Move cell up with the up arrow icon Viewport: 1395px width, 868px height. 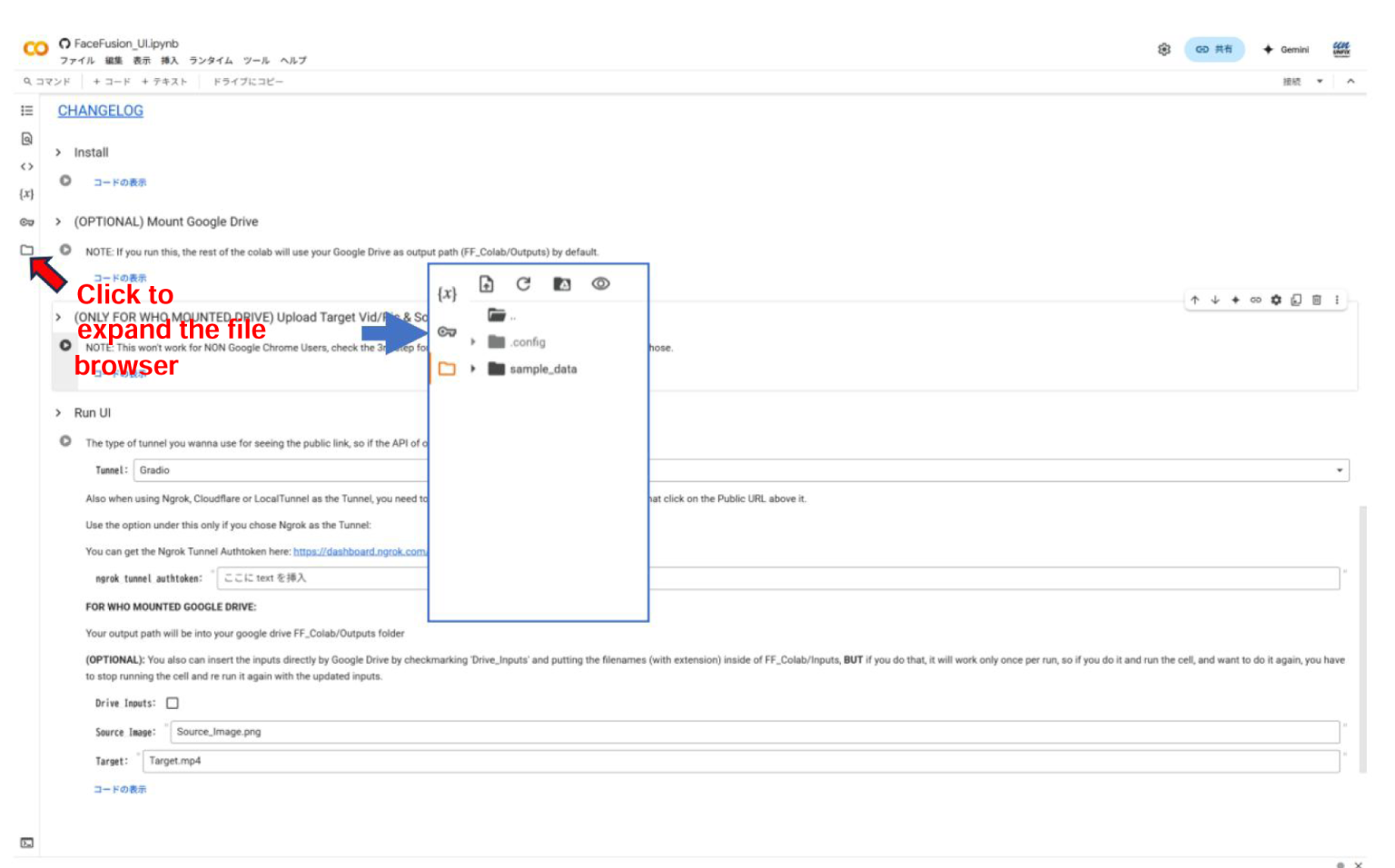(1195, 300)
